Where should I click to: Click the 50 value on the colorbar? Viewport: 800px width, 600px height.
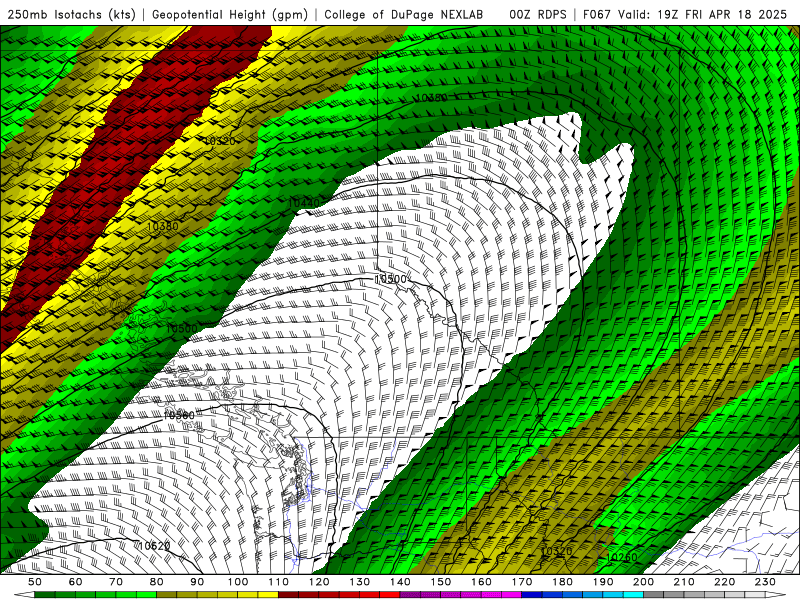35,582
